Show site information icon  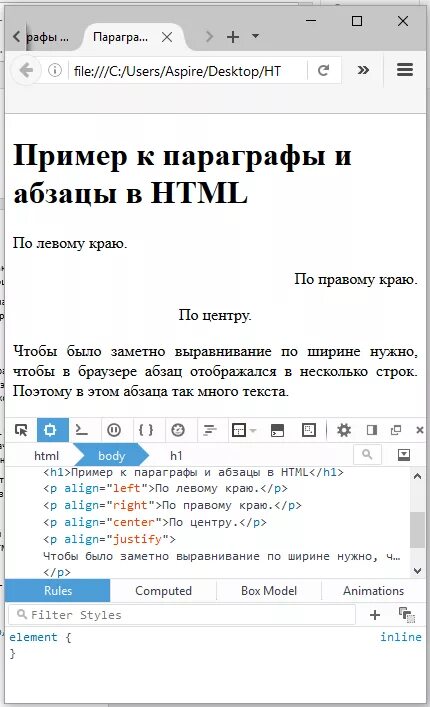pyautogui.click(x=55, y=70)
